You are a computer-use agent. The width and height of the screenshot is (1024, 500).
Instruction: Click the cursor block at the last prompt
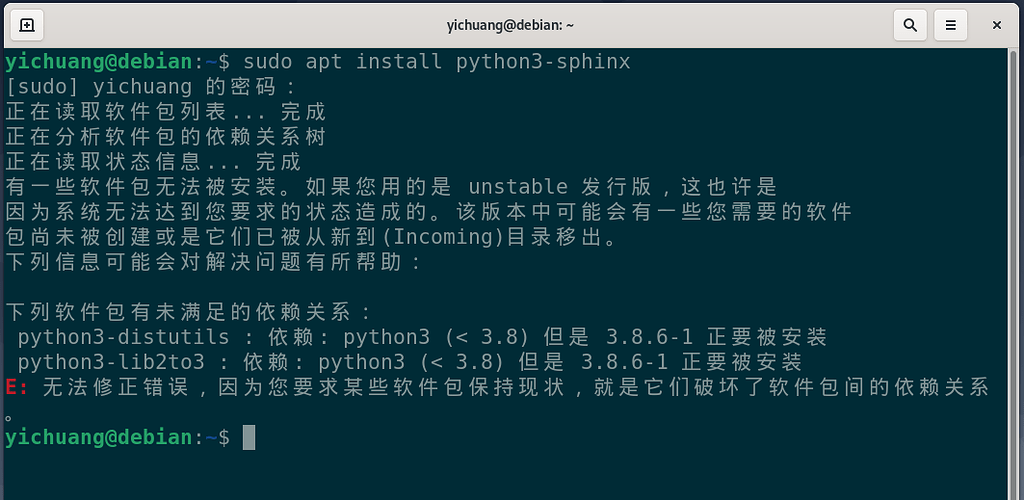tap(249, 437)
